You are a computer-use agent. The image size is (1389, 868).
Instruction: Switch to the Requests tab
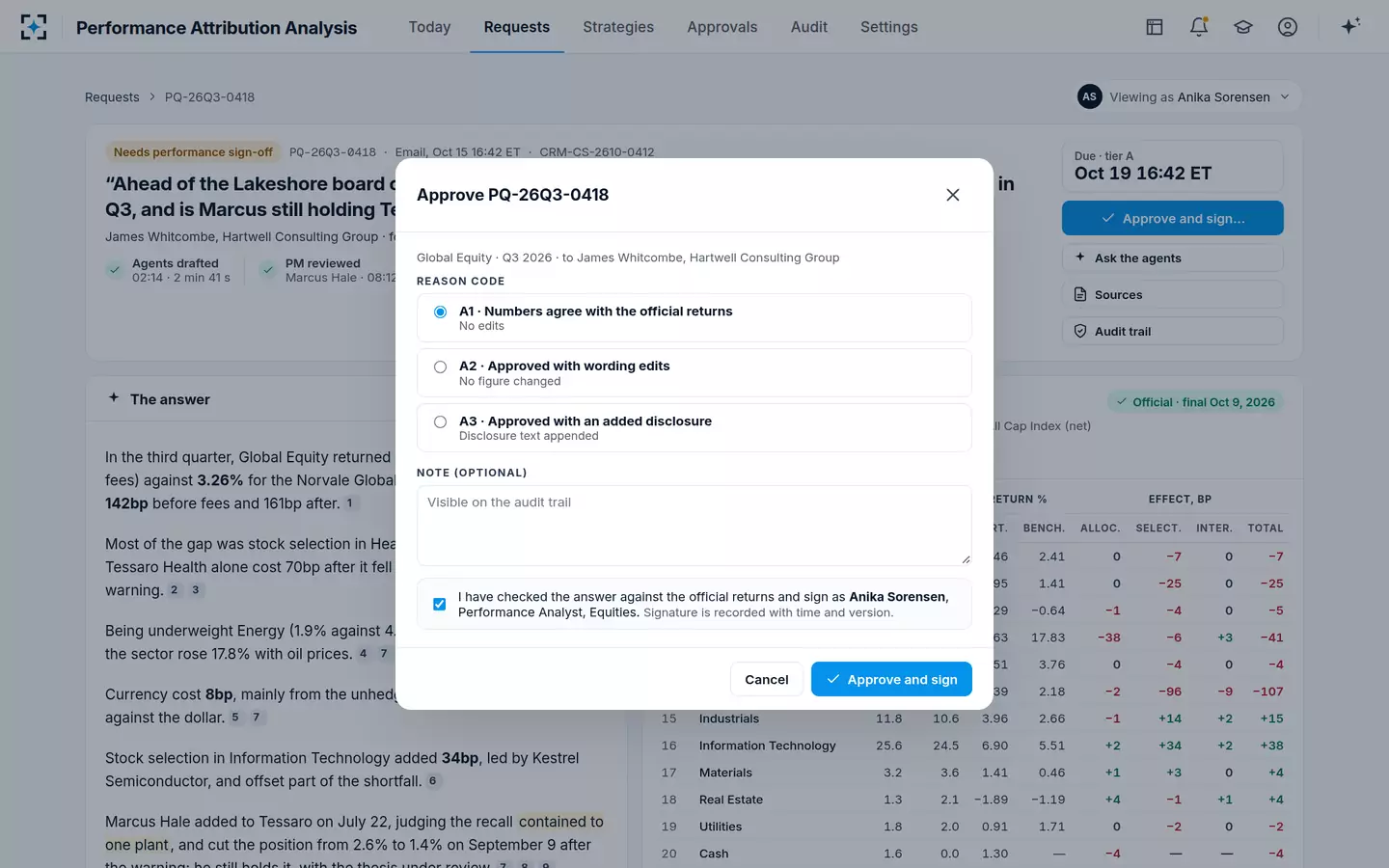tap(517, 27)
